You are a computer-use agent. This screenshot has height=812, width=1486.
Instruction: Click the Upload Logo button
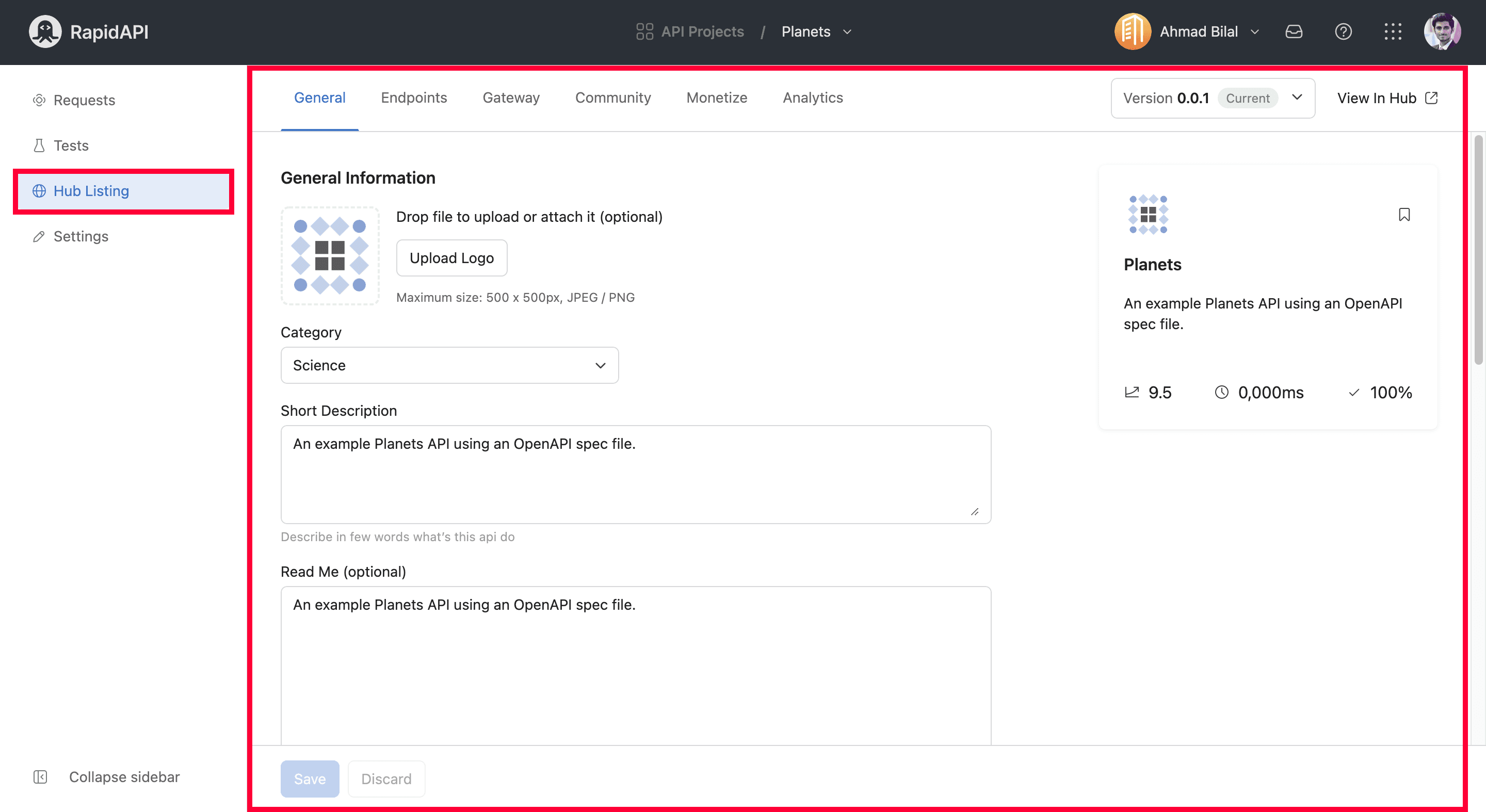point(451,258)
